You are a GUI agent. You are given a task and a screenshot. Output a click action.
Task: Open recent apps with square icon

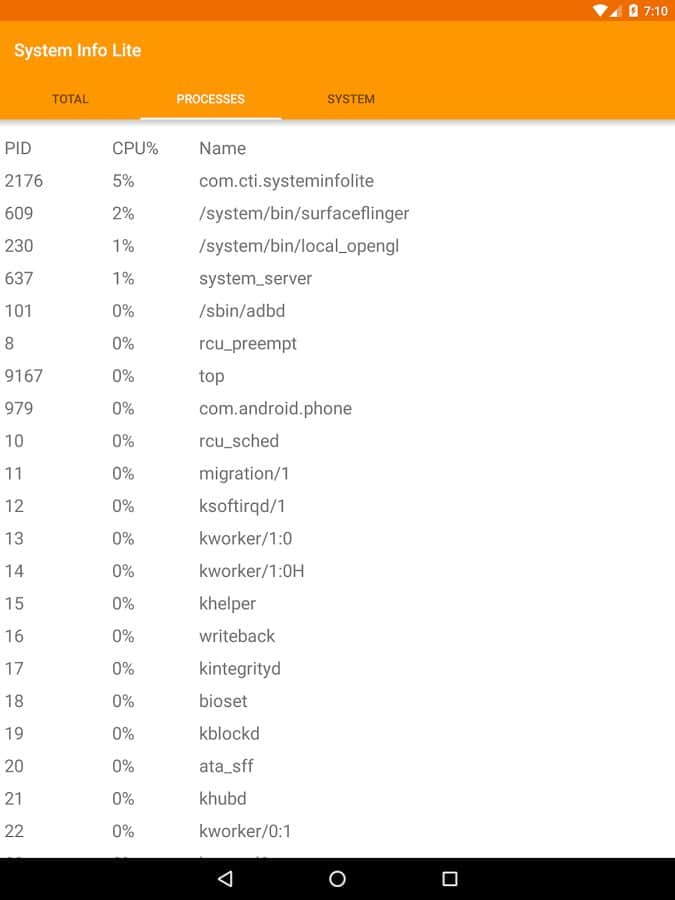pyautogui.click(x=449, y=879)
